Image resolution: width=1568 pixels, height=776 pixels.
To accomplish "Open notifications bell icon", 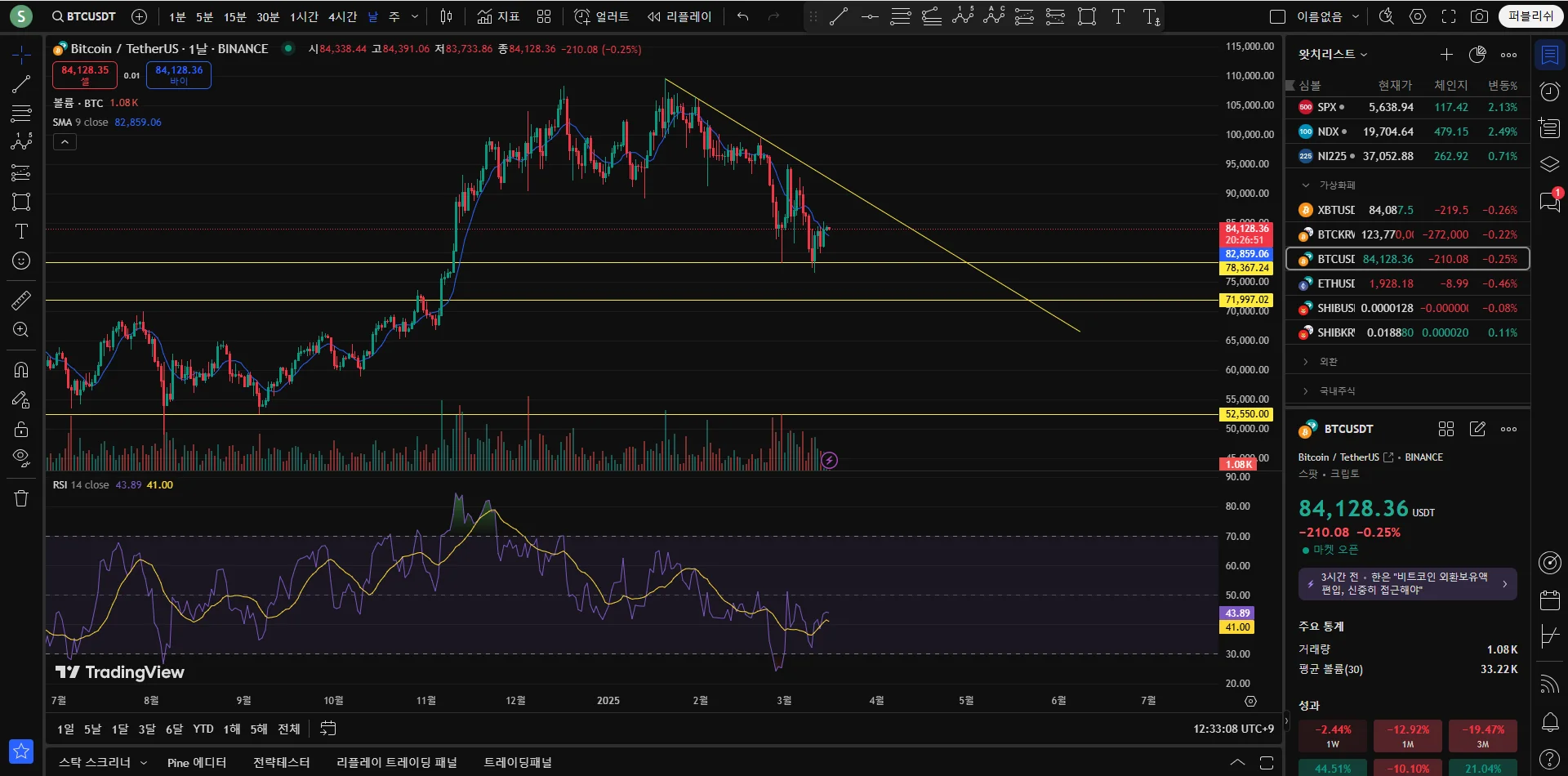I will (x=1549, y=722).
